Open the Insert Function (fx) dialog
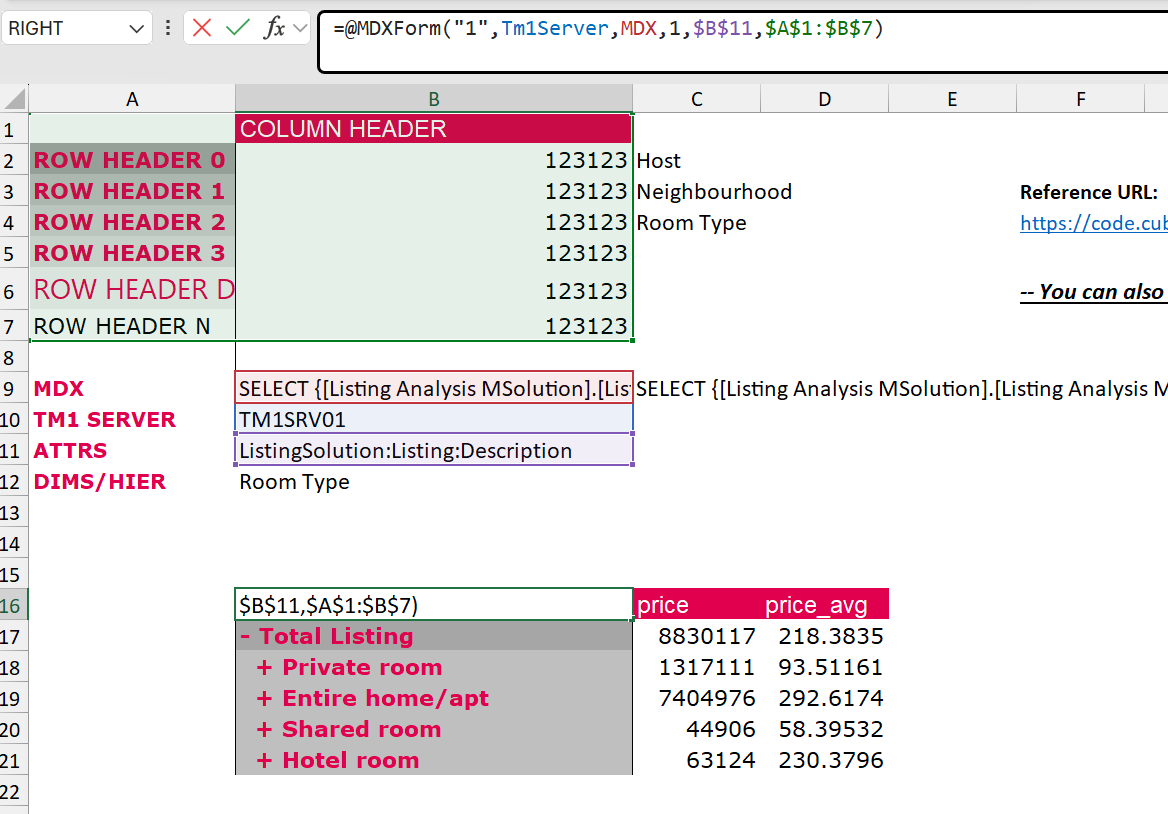Viewport: 1168px width, 814px height. (274, 28)
